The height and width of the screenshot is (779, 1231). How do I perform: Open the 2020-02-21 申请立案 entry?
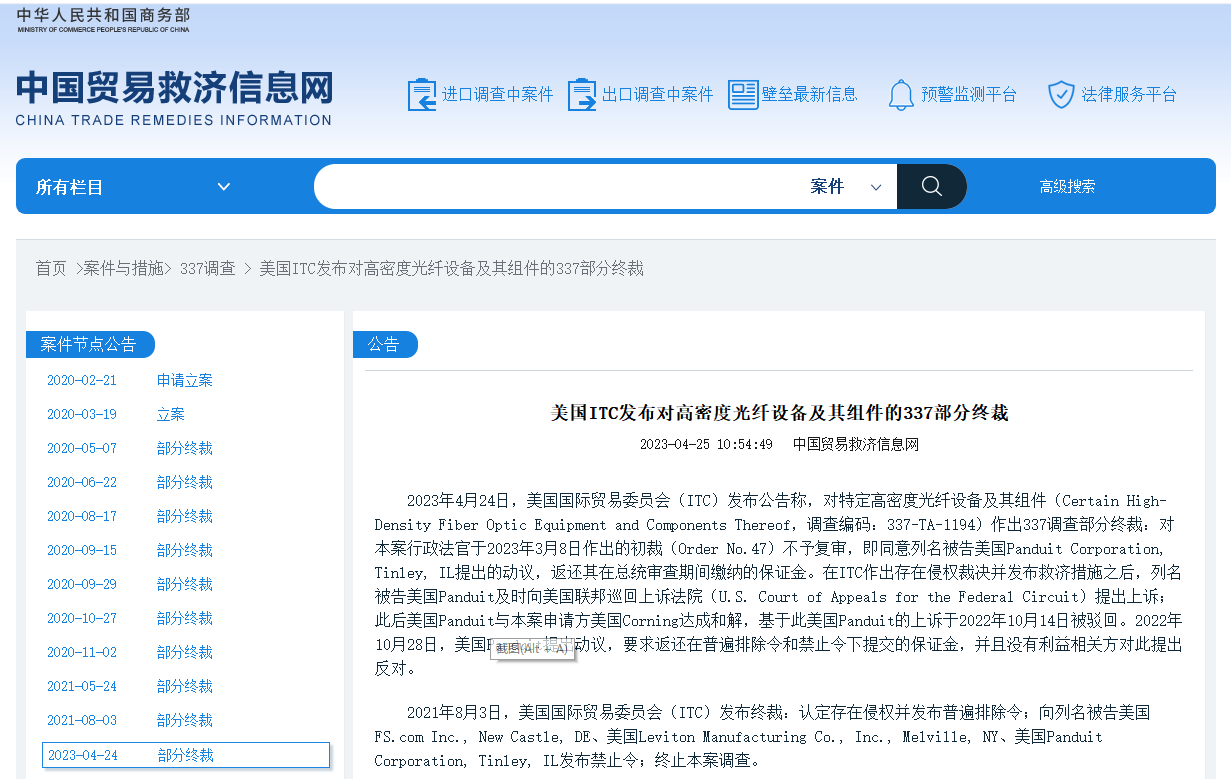point(130,380)
